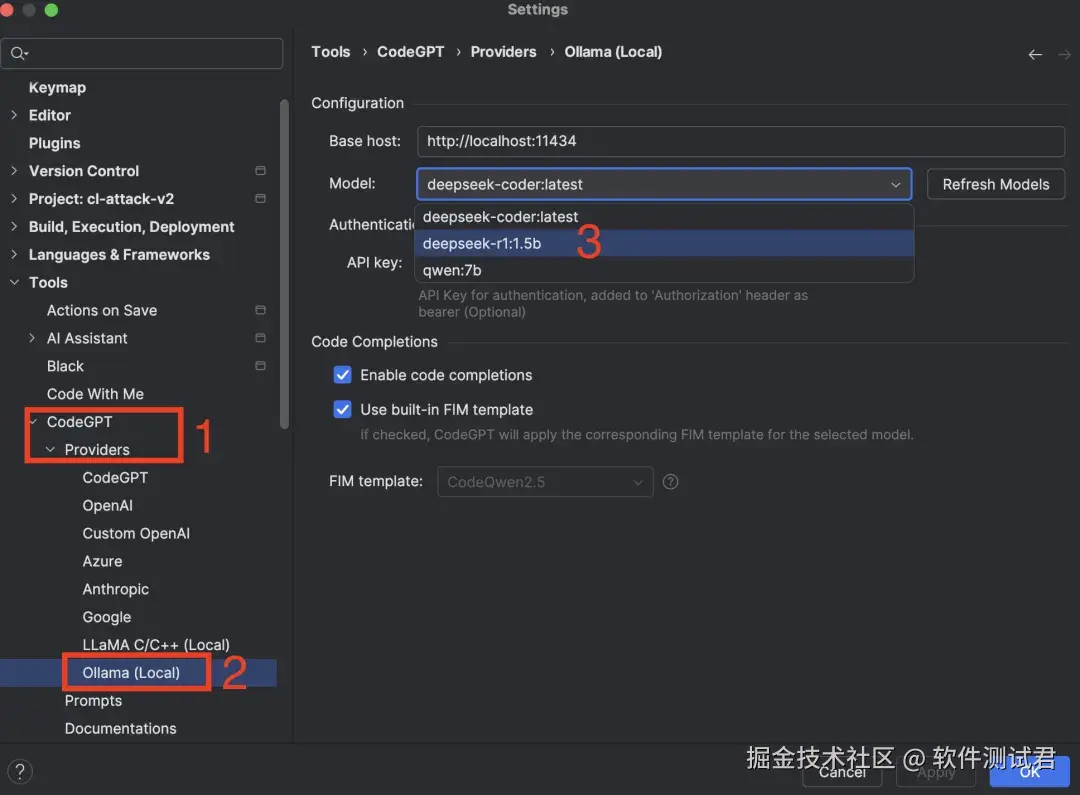Click the OK button
Screen dimensions: 1080x795
click(1030, 772)
